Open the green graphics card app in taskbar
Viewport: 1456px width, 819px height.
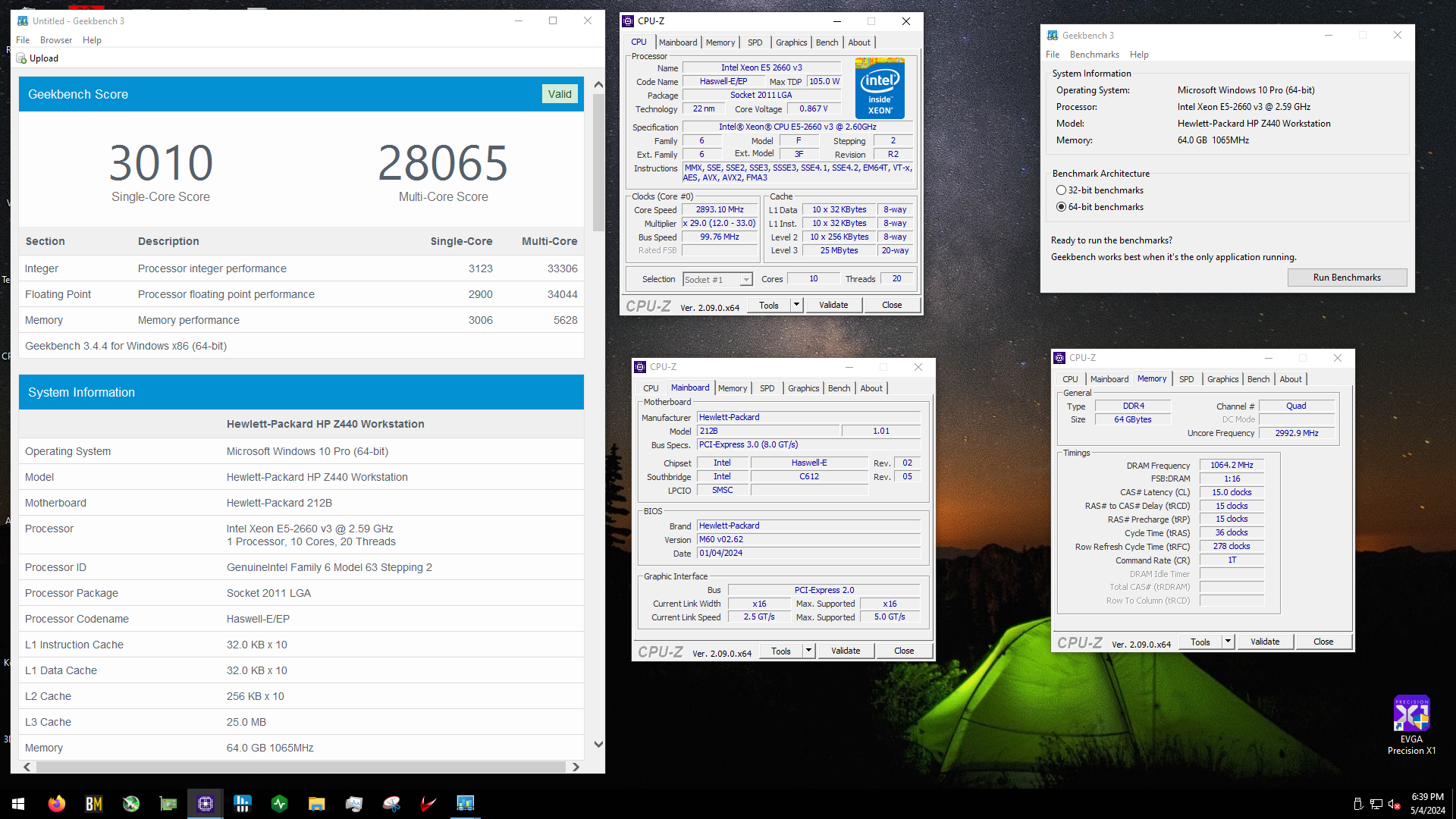point(168,804)
